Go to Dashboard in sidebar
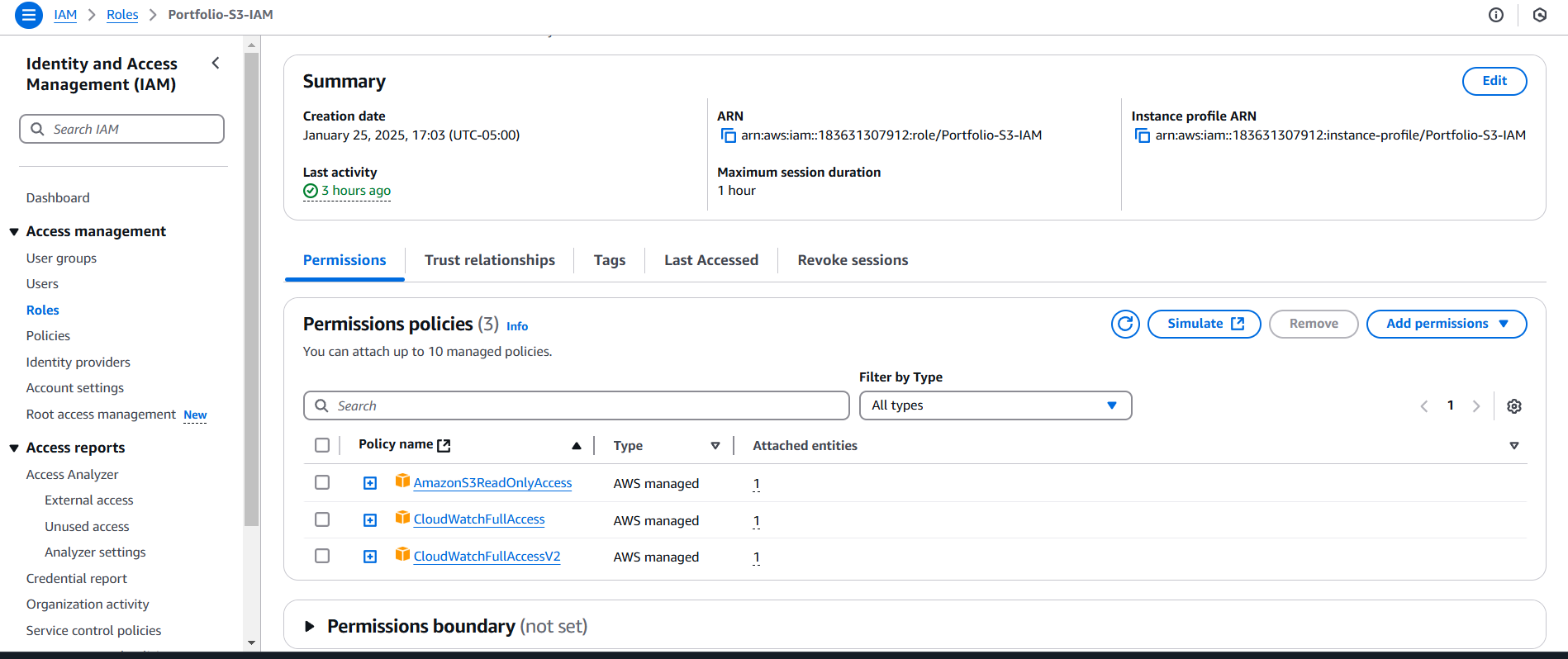1568x659 pixels. (58, 198)
